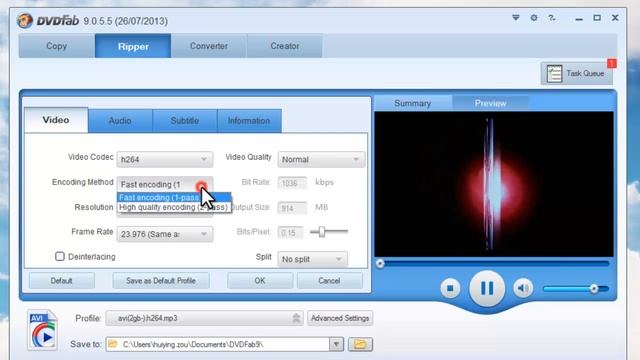This screenshot has width=640, height=360.
Task: Click the preview video area
Action: 494,184
